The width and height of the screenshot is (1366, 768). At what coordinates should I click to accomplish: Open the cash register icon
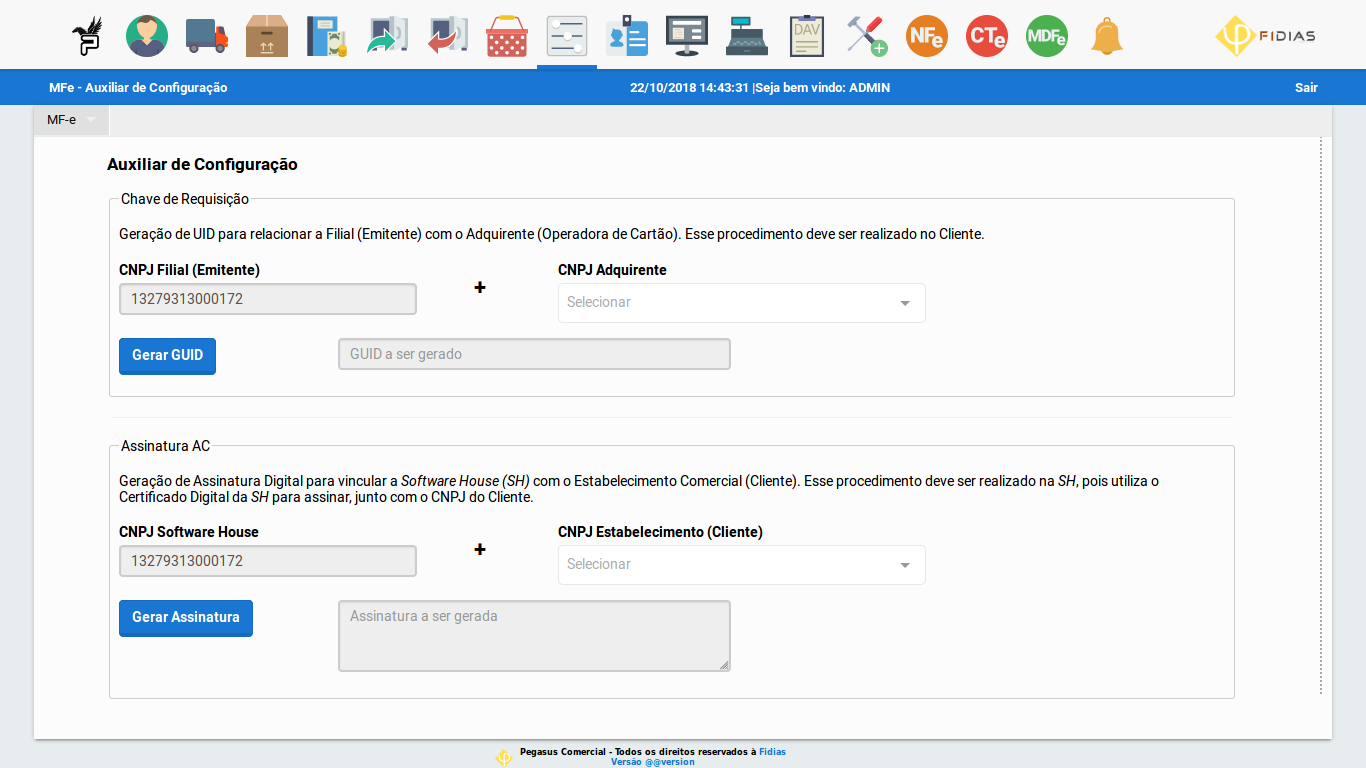point(747,36)
